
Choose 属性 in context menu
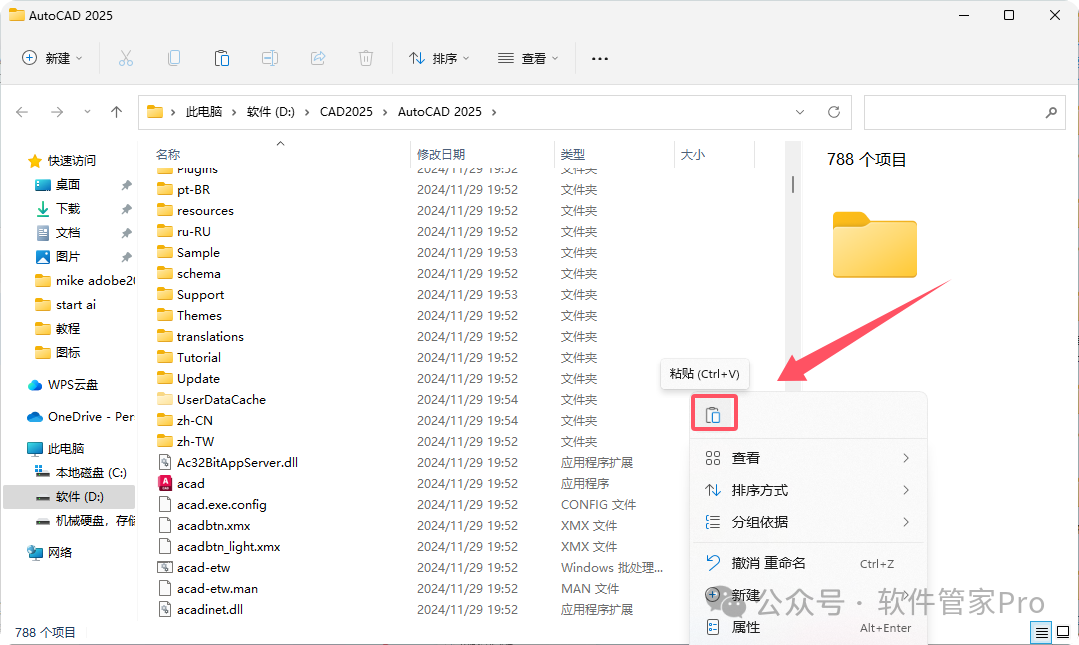point(808,627)
